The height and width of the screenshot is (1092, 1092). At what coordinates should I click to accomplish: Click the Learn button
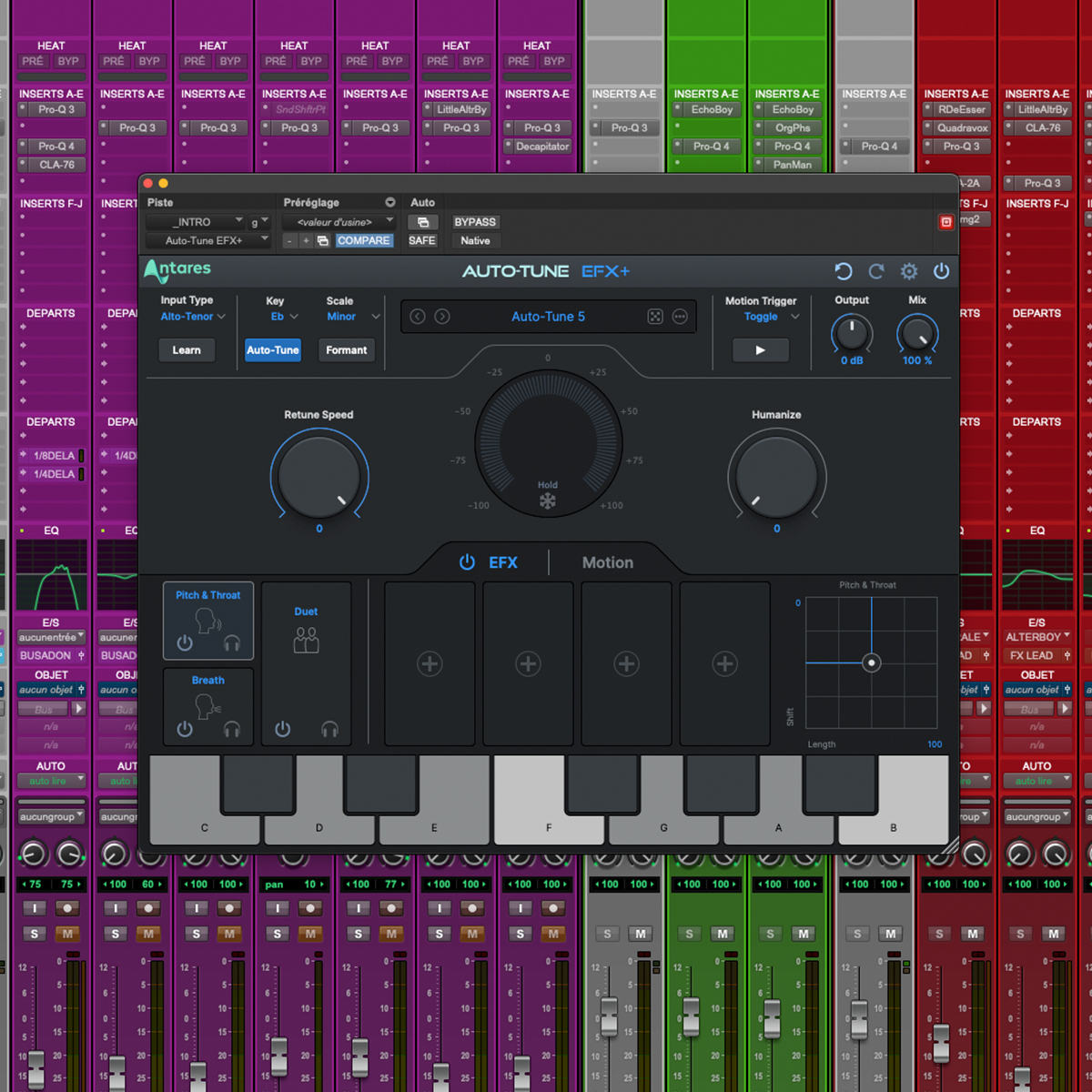pos(187,350)
